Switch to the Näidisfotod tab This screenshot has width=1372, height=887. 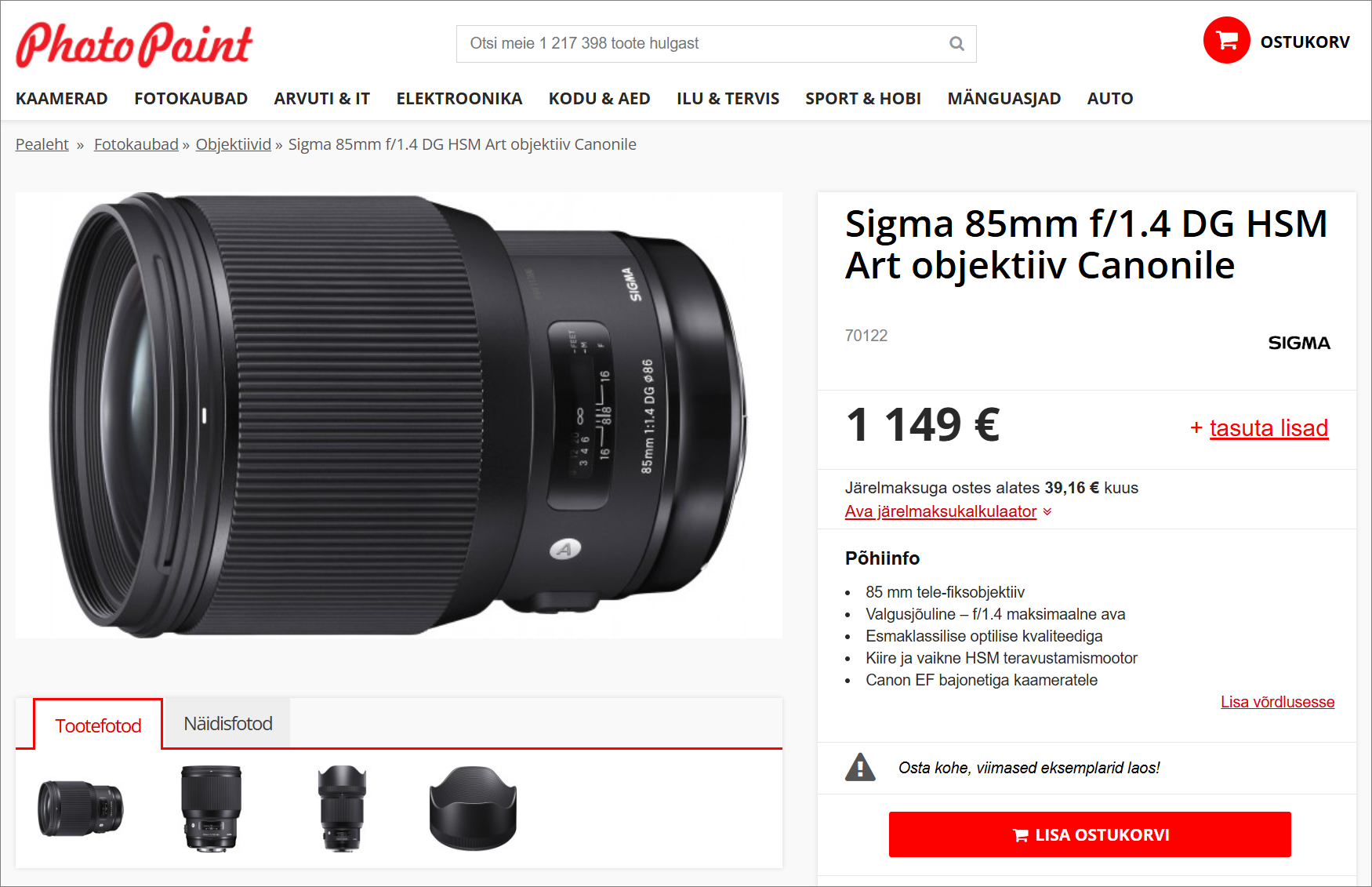[x=228, y=723]
